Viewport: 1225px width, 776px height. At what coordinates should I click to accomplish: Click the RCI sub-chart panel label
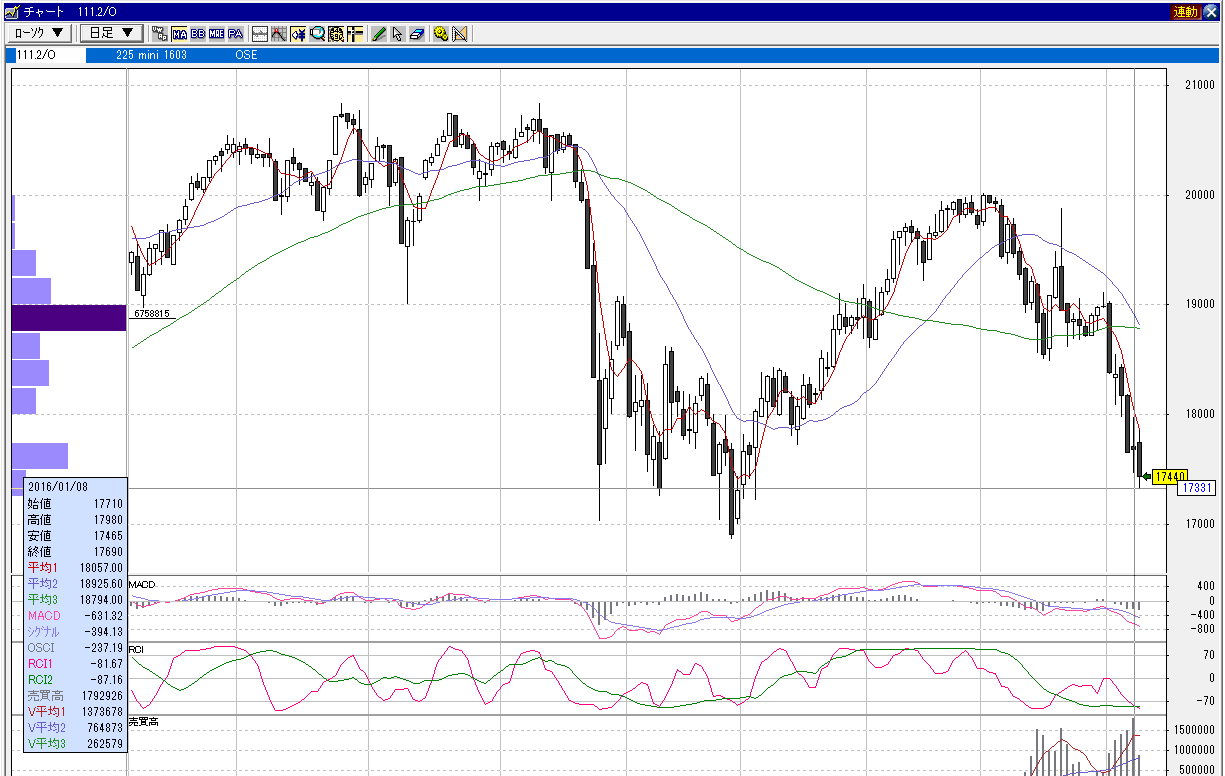tap(137, 649)
